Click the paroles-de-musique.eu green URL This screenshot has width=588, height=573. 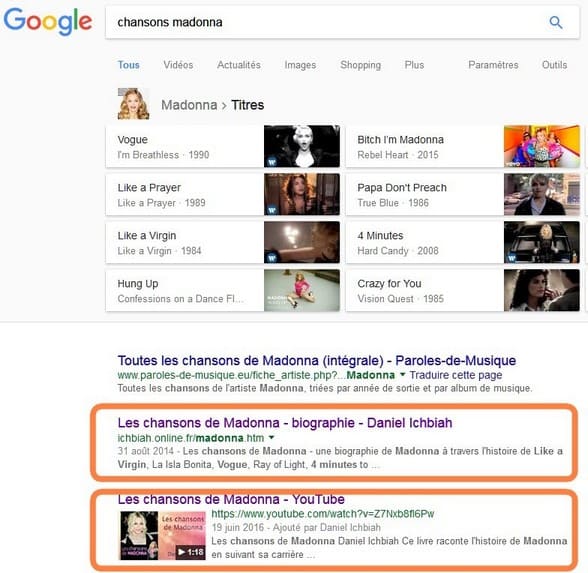point(256,375)
